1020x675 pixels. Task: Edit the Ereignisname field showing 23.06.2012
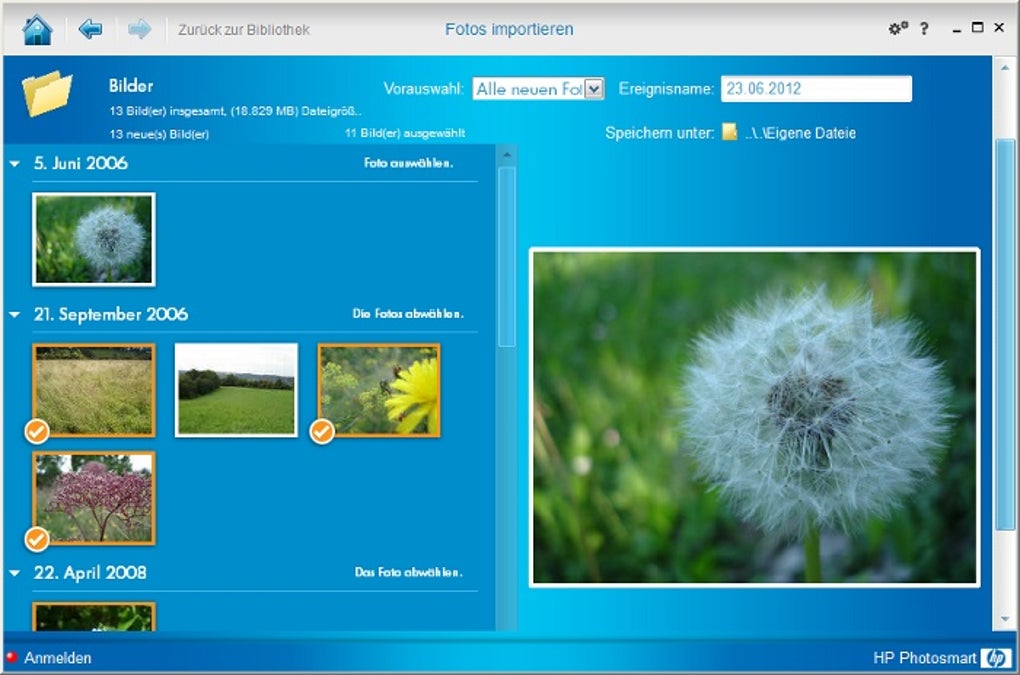(x=815, y=88)
